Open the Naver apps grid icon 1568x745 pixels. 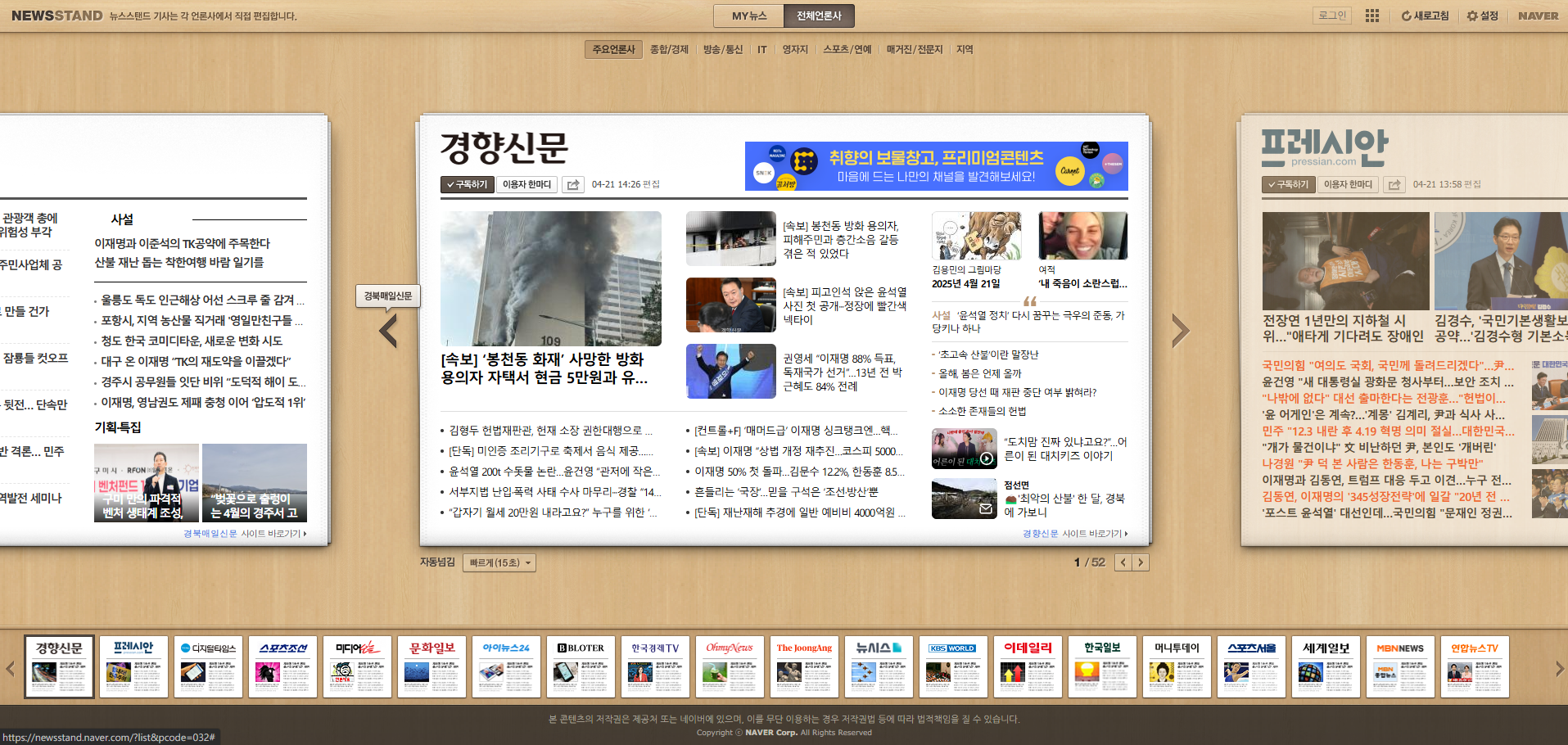click(1372, 16)
